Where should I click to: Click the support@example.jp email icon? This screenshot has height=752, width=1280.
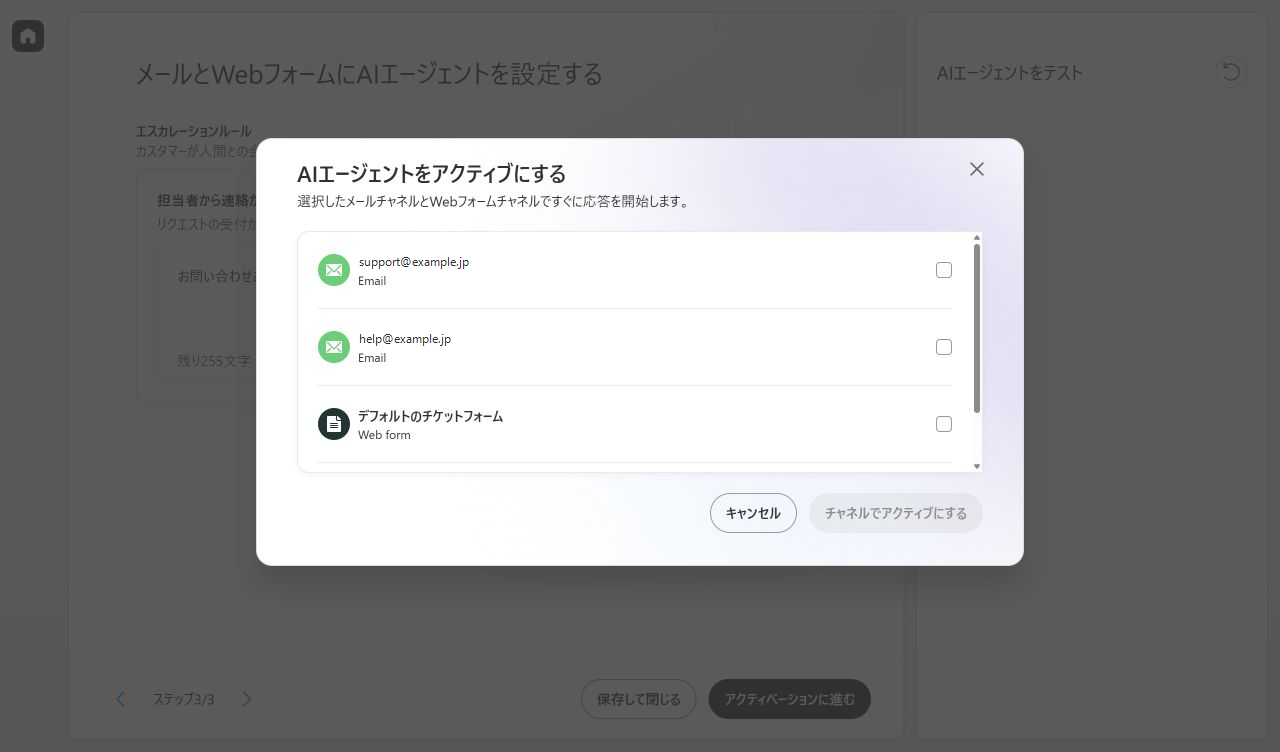[334, 270]
